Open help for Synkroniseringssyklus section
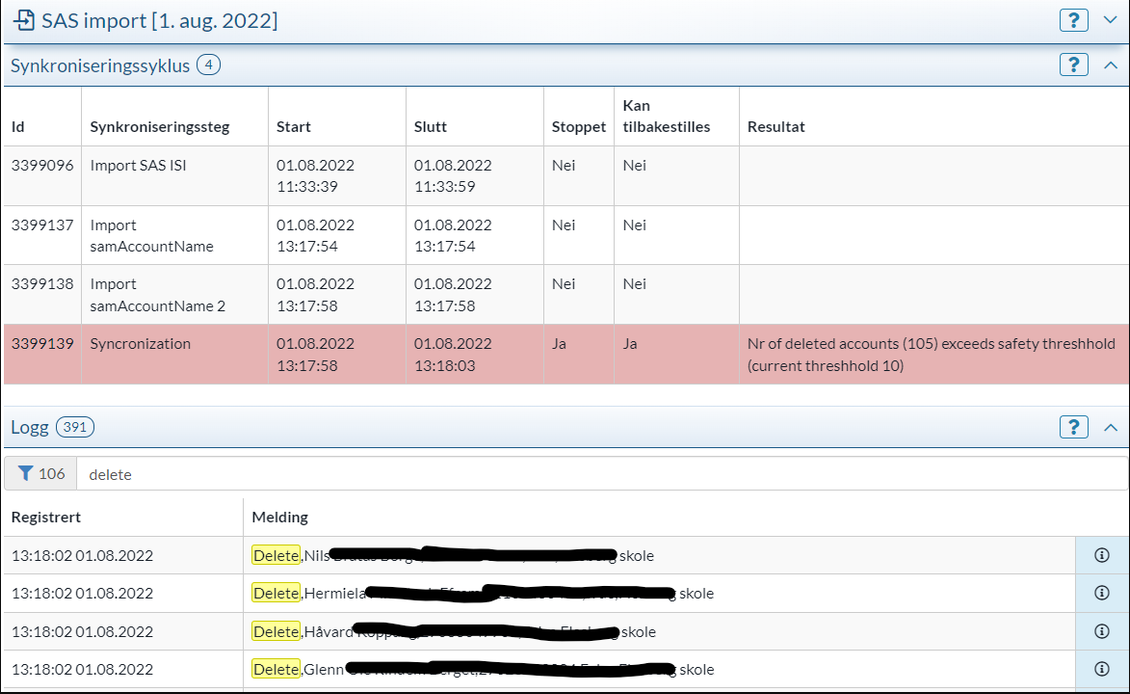This screenshot has width=1130, height=694. coord(1073,65)
